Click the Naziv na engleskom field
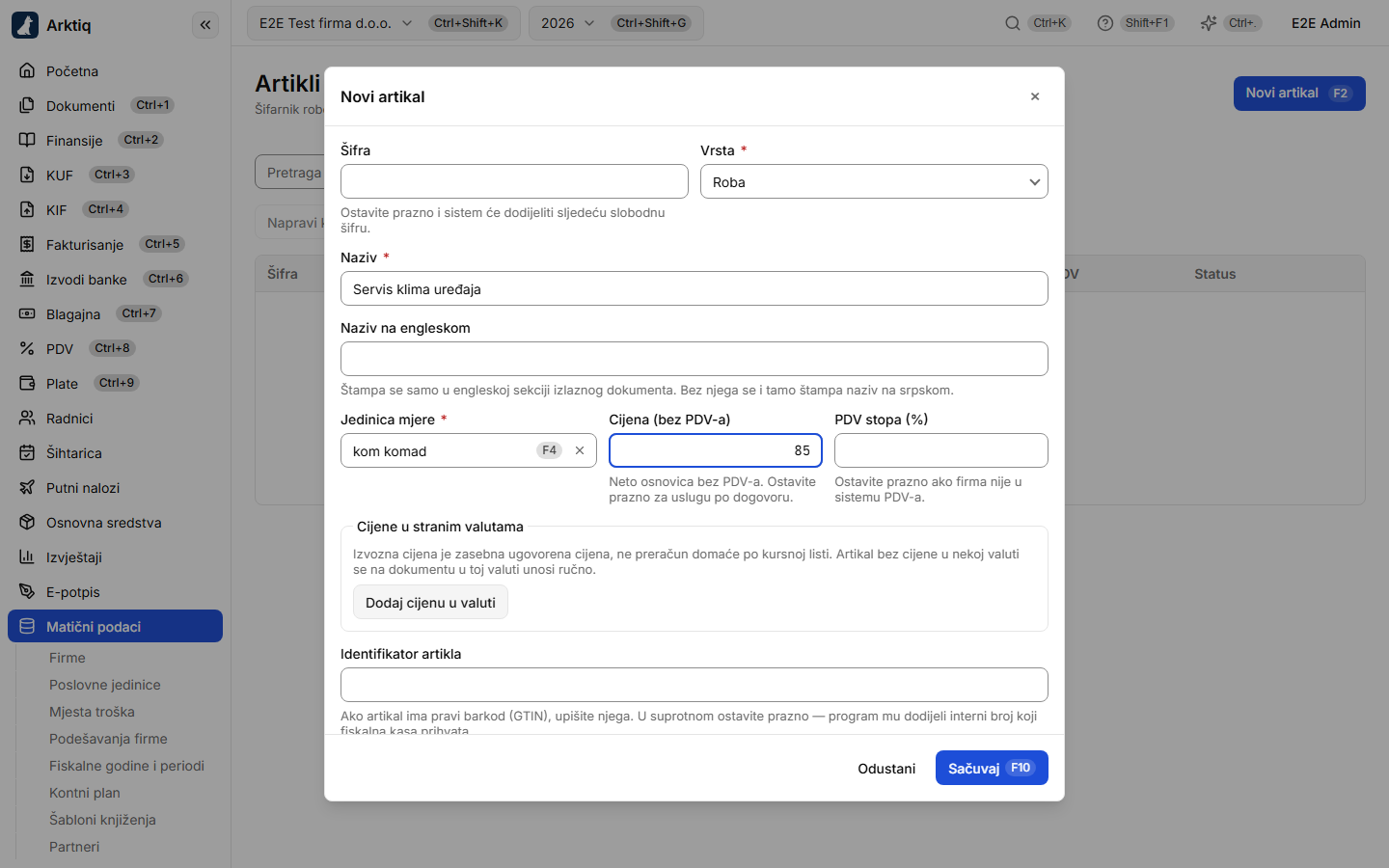The image size is (1389, 868). pos(694,359)
